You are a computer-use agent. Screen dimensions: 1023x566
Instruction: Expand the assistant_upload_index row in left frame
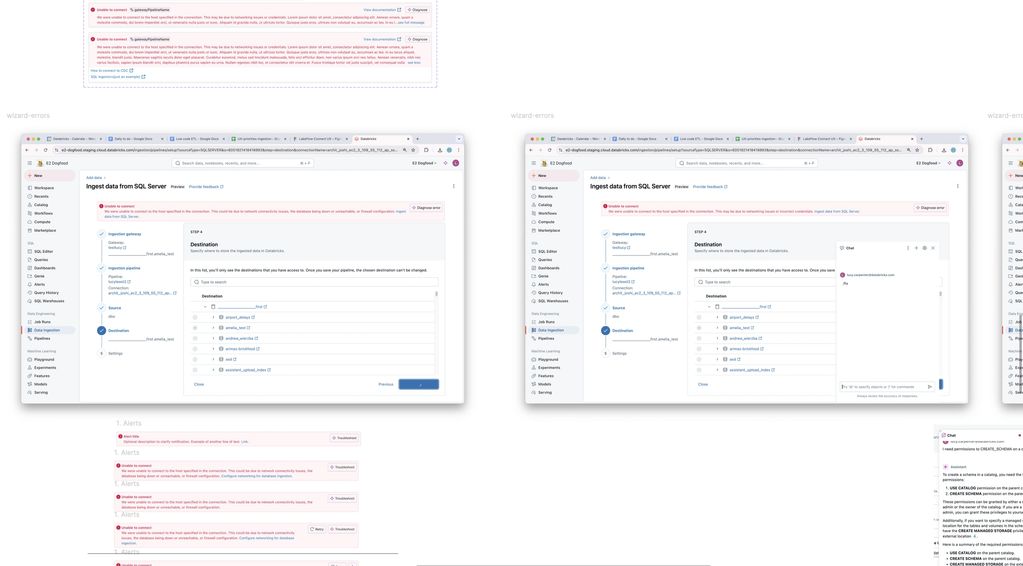(213, 370)
